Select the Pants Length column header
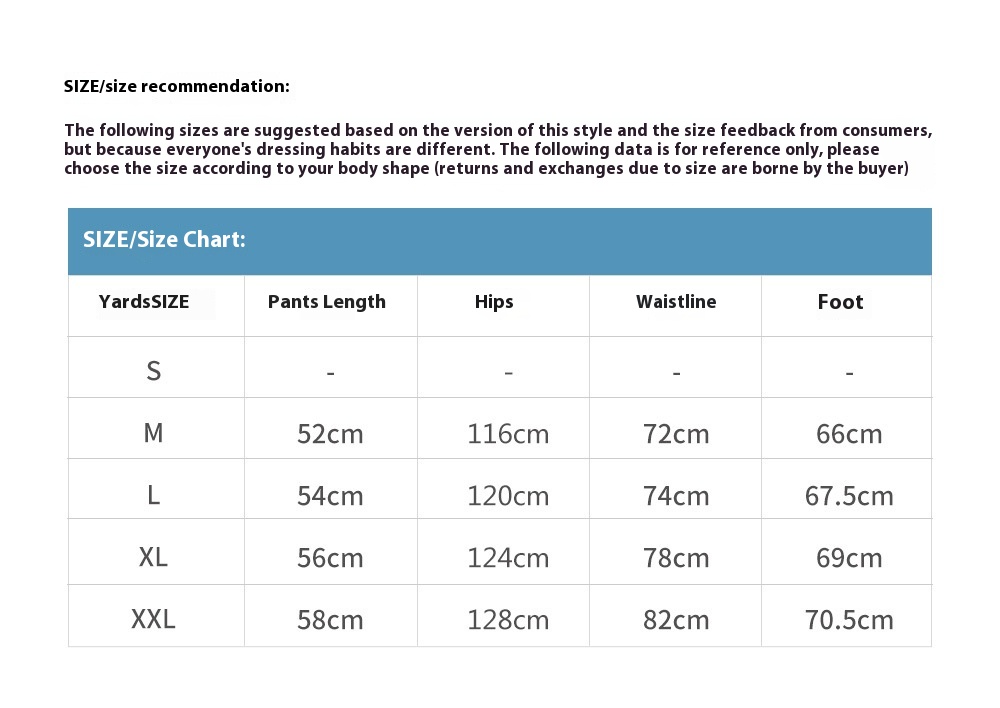This screenshot has height=708, width=1000. (327, 302)
